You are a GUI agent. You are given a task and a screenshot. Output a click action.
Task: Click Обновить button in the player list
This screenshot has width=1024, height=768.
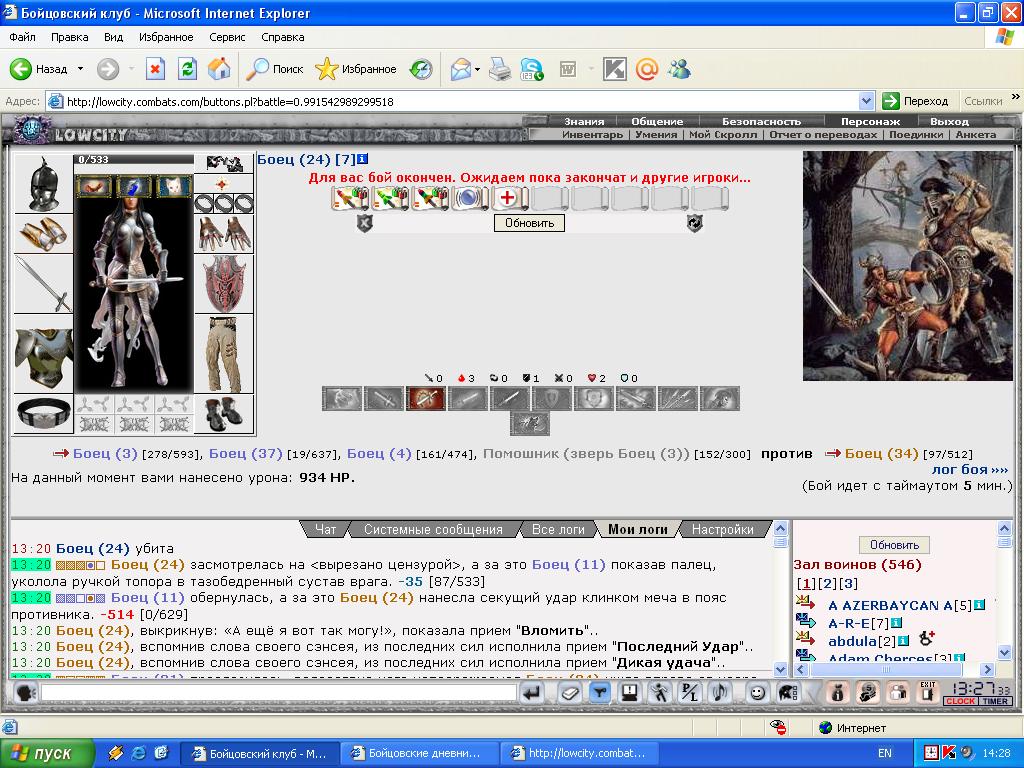click(x=894, y=545)
